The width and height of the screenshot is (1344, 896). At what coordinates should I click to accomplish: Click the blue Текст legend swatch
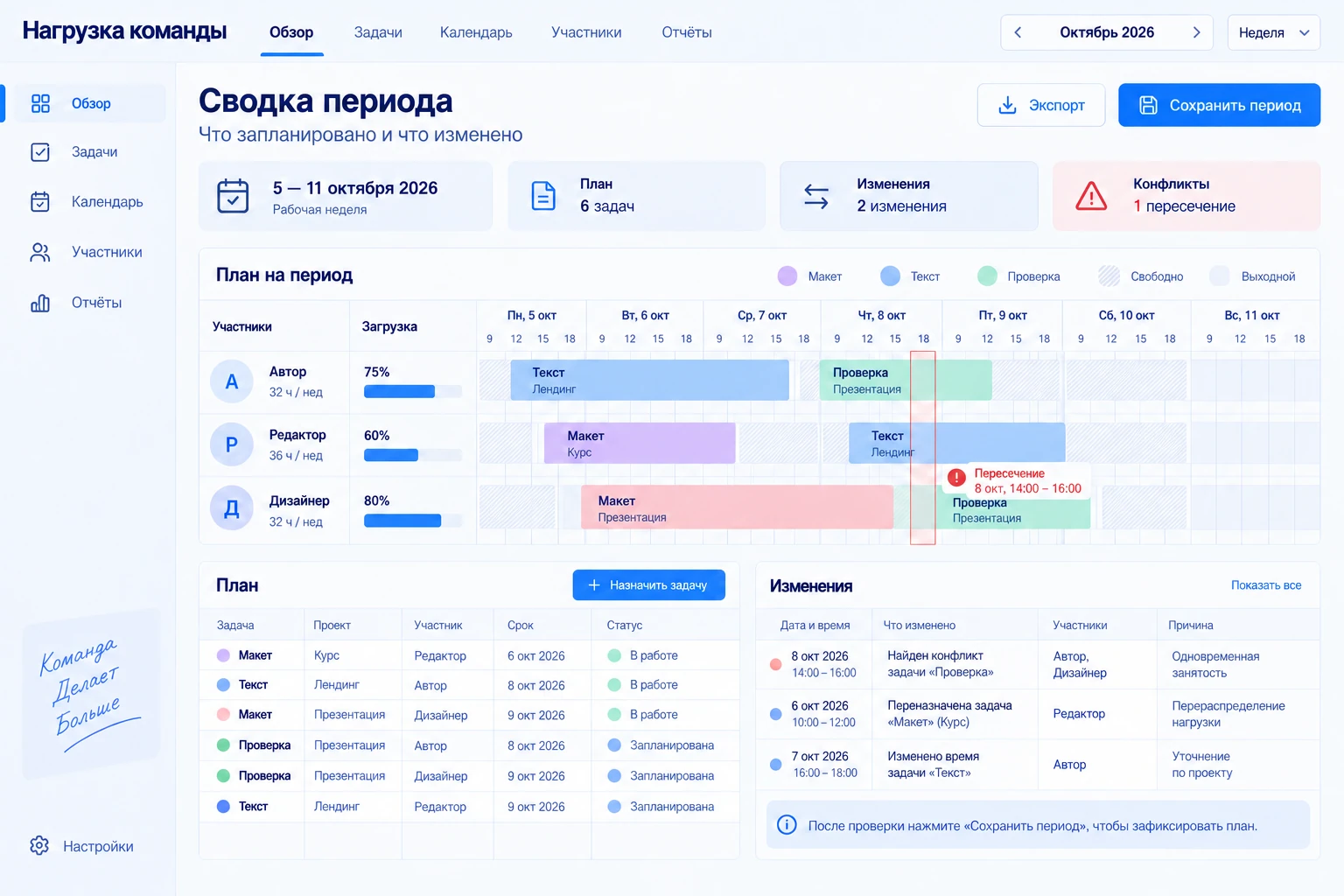(890, 276)
